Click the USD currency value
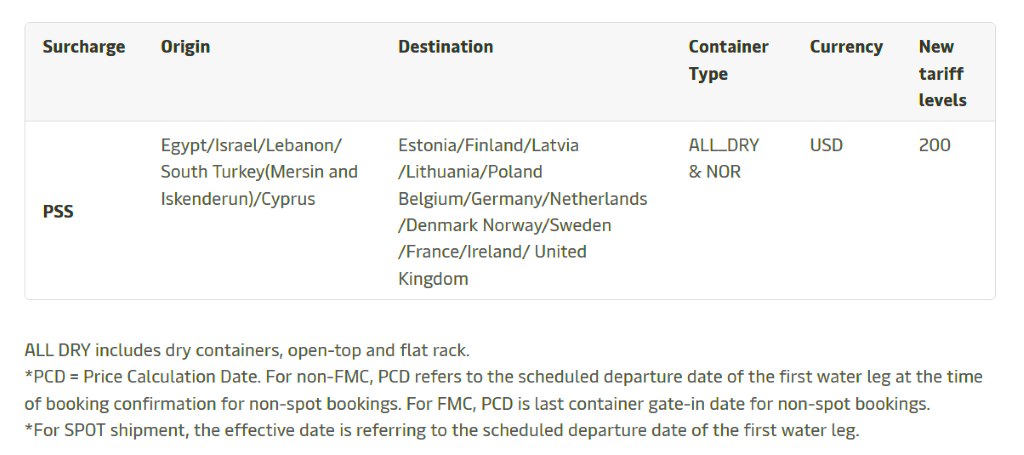This screenshot has height=455, width=1024. tap(826, 145)
